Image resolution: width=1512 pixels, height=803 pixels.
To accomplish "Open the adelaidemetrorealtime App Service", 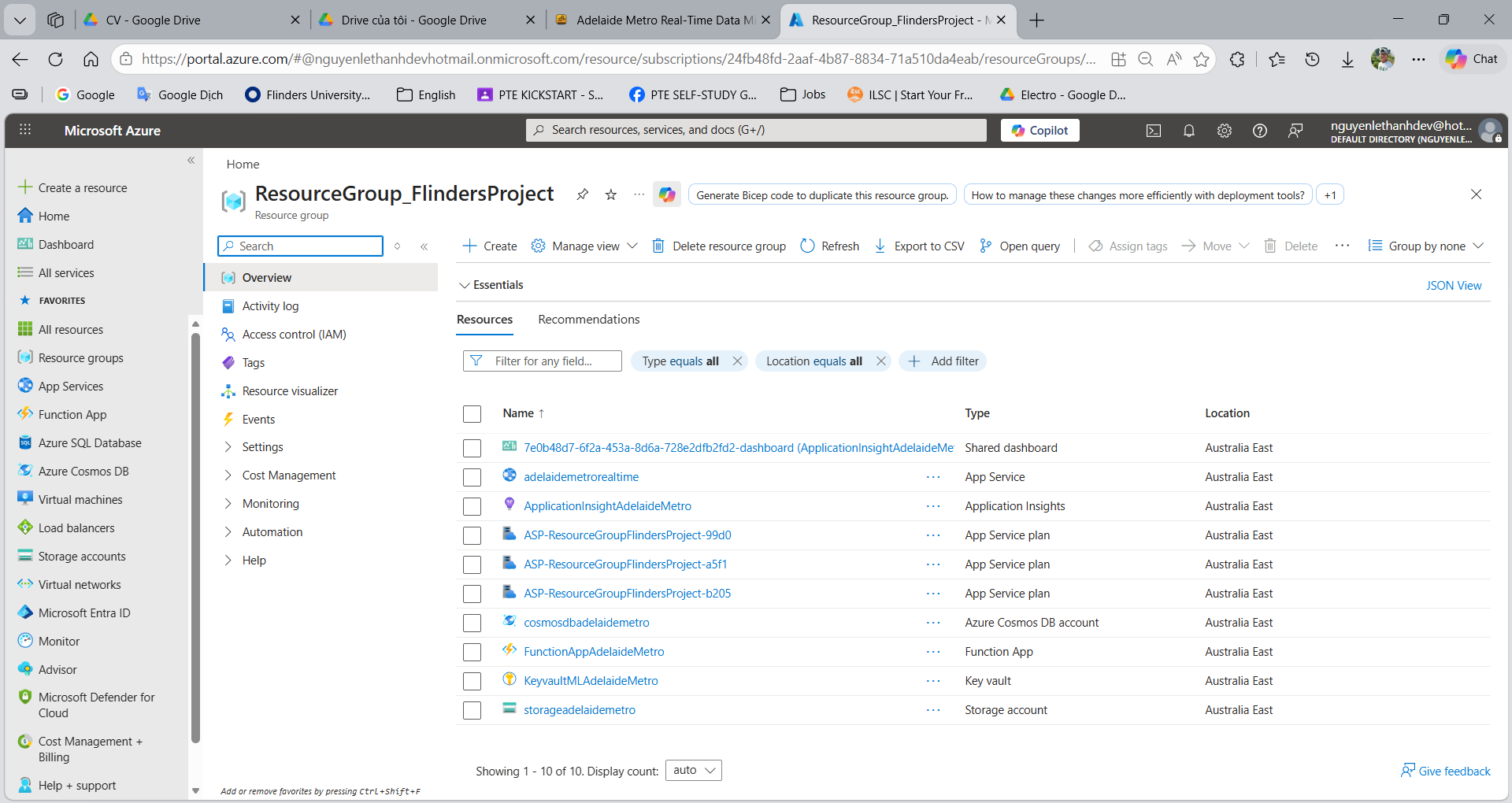I will (581, 476).
